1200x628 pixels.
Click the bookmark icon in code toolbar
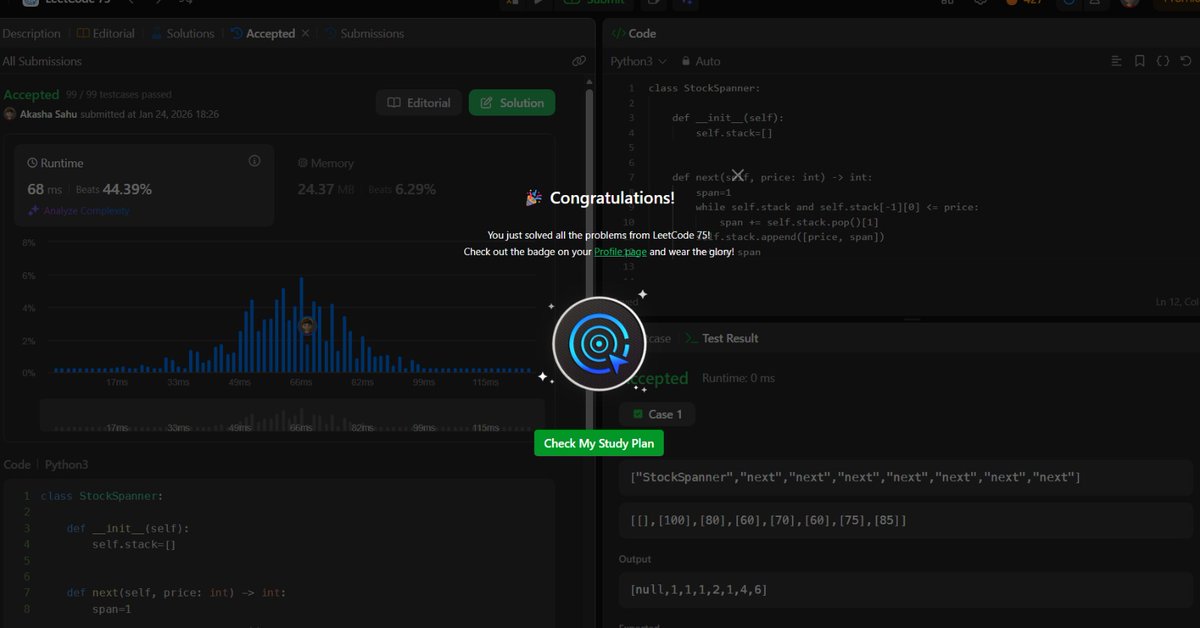(x=1139, y=61)
